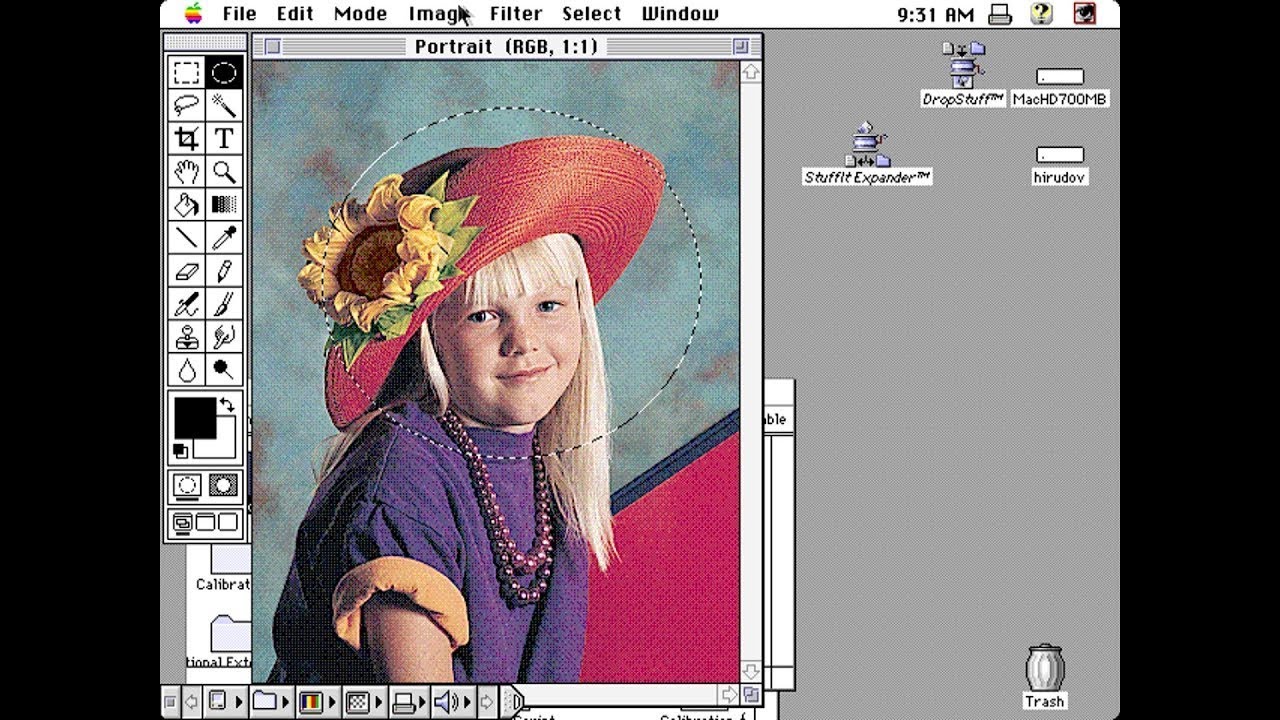This screenshot has width=1280, height=720.
Task: Click the Portrait window scroll down arrow
Action: pos(751,671)
